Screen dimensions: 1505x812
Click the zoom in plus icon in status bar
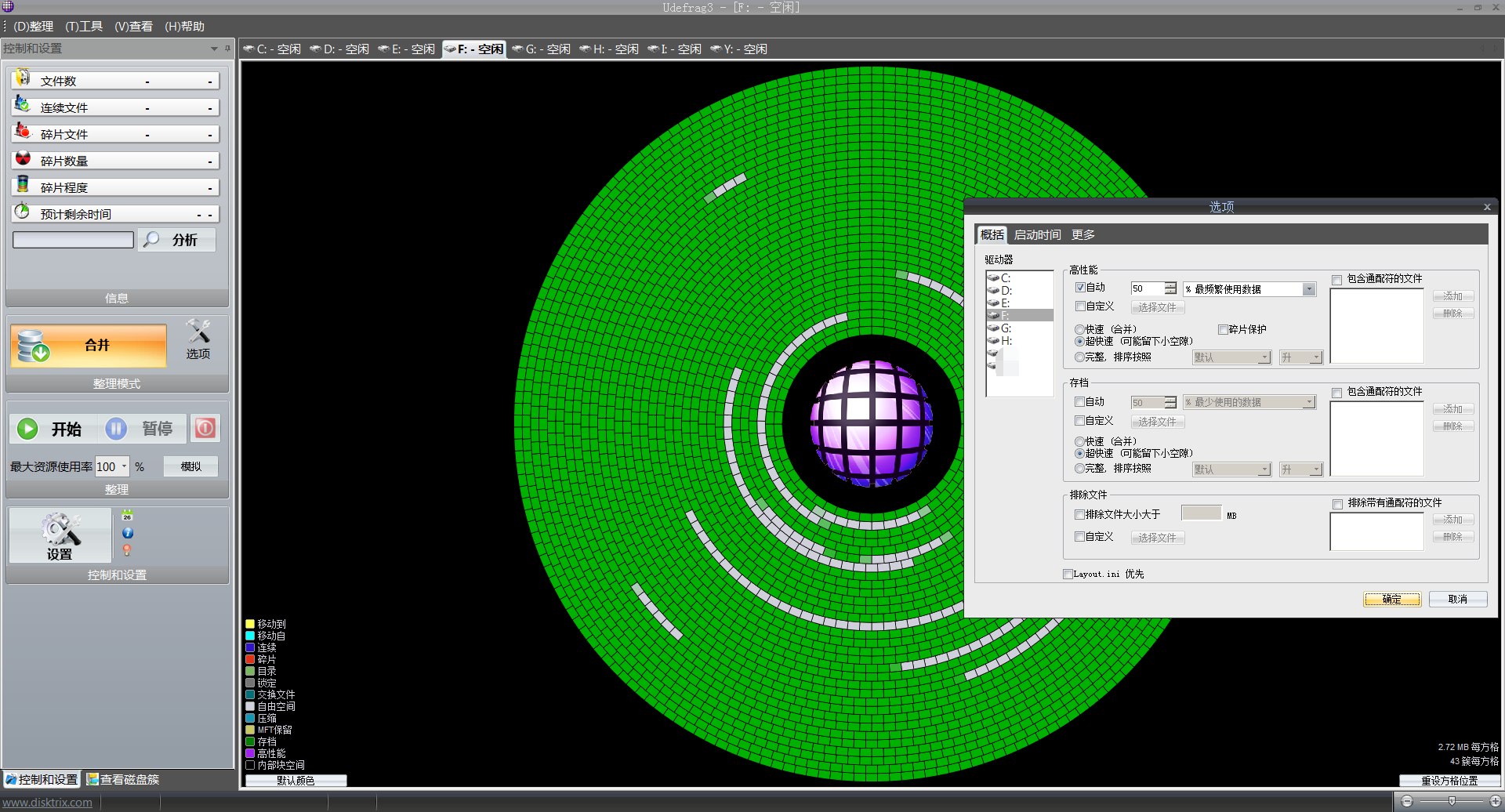tap(1496, 801)
